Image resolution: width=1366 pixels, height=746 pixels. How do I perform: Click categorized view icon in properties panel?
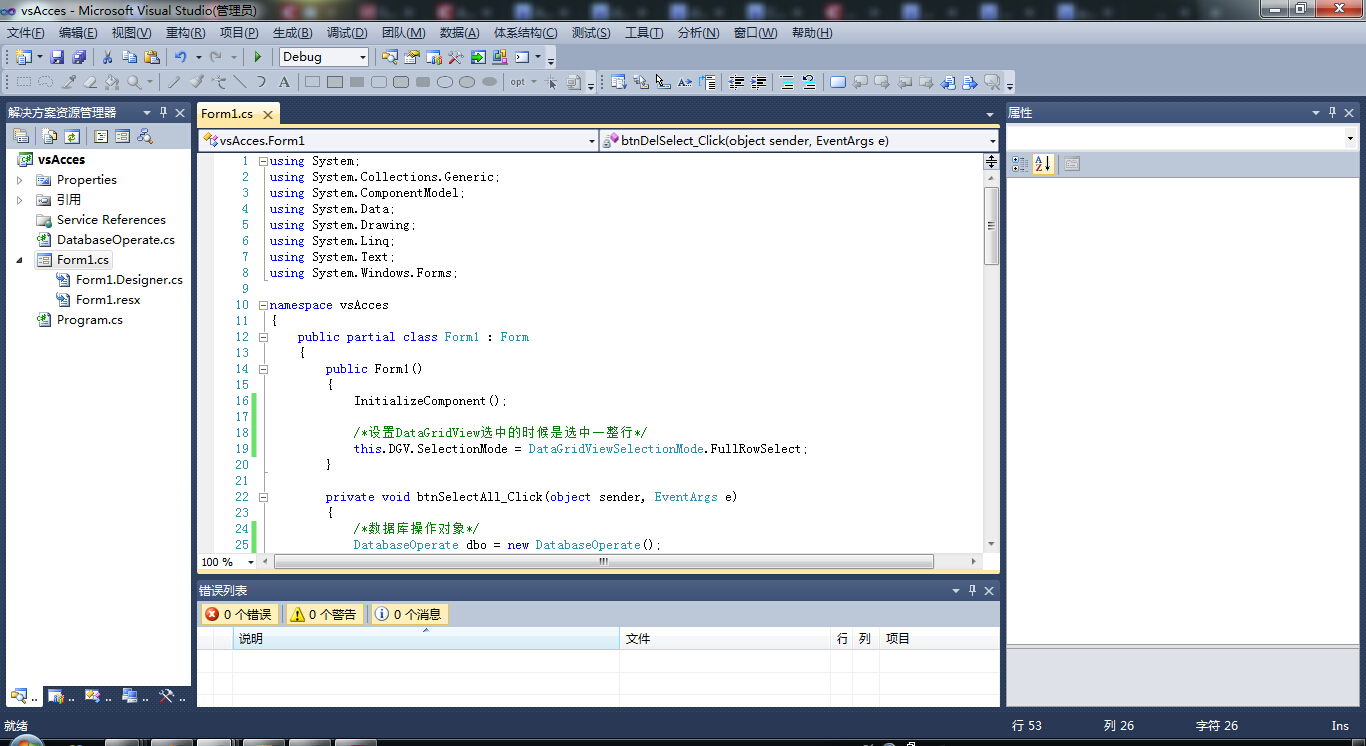pos(1019,164)
